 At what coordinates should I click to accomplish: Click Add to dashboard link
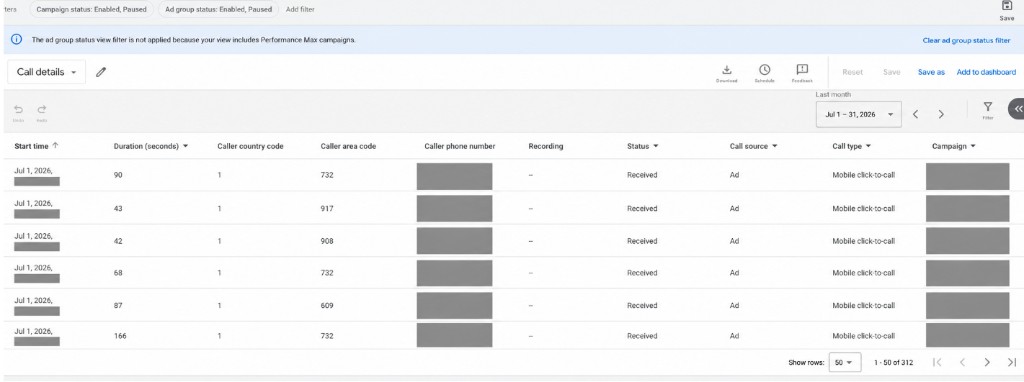point(986,72)
